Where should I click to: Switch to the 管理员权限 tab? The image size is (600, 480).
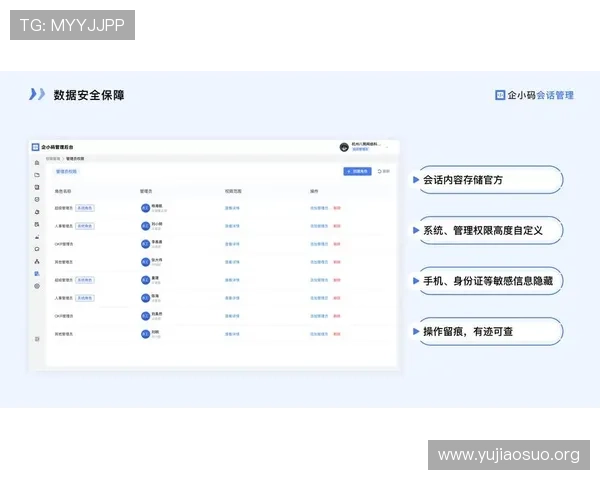(x=66, y=171)
